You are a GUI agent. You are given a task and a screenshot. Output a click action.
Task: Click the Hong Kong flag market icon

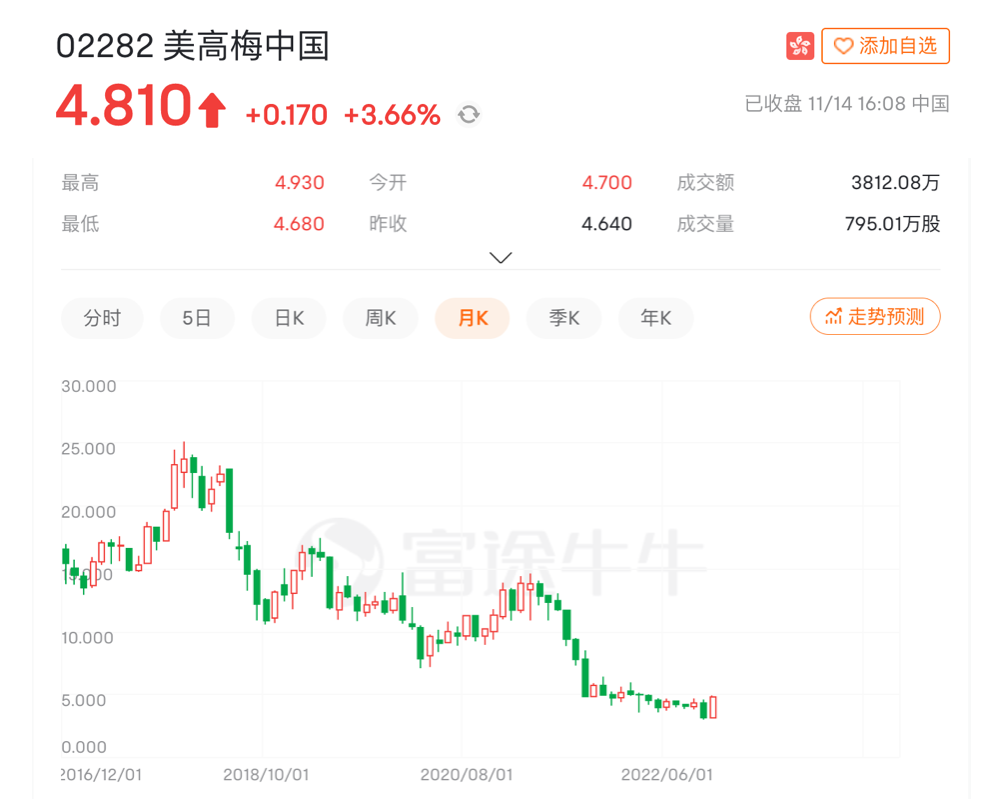coord(800,46)
